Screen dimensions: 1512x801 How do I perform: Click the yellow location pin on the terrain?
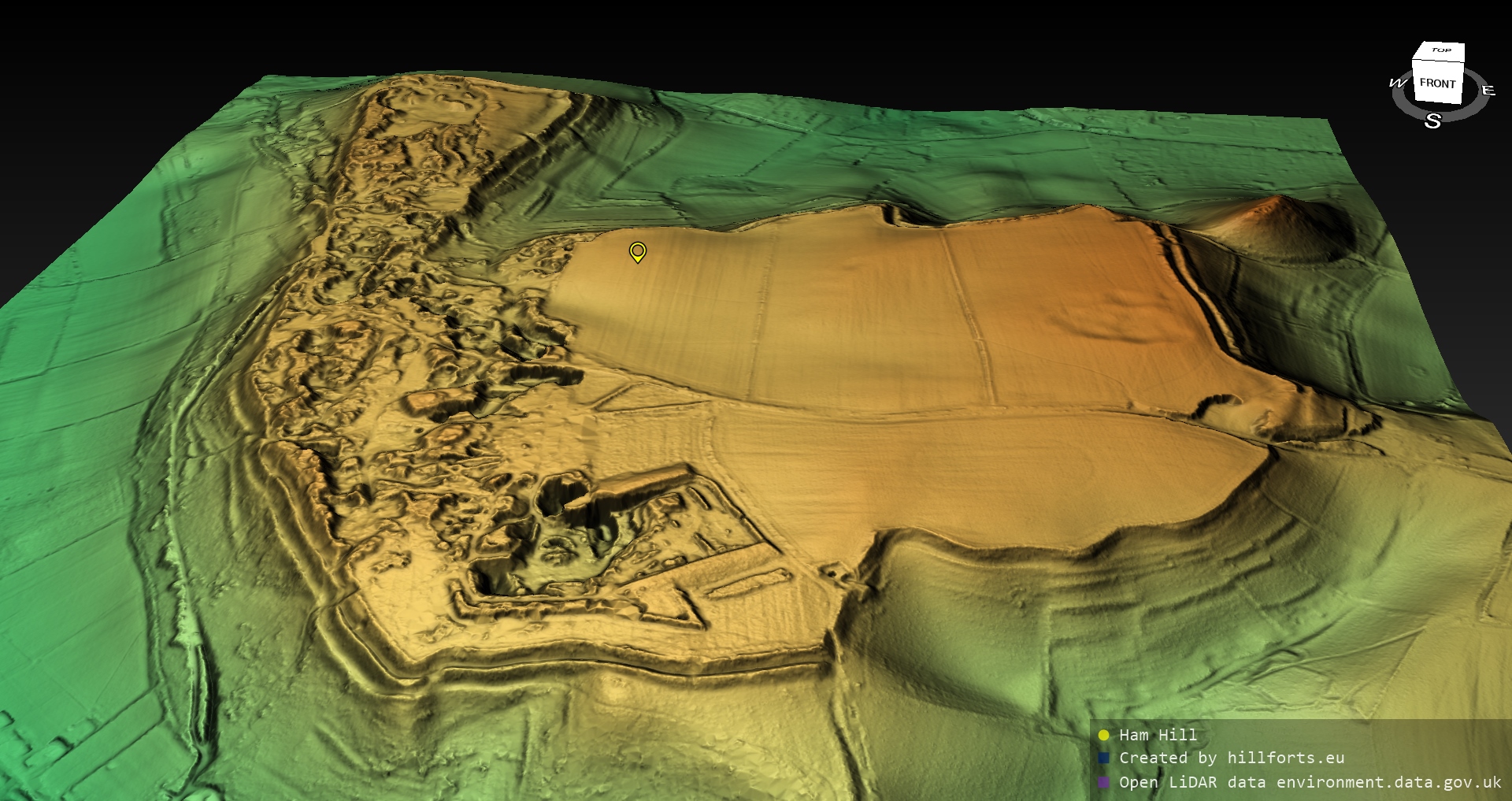tap(638, 251)
